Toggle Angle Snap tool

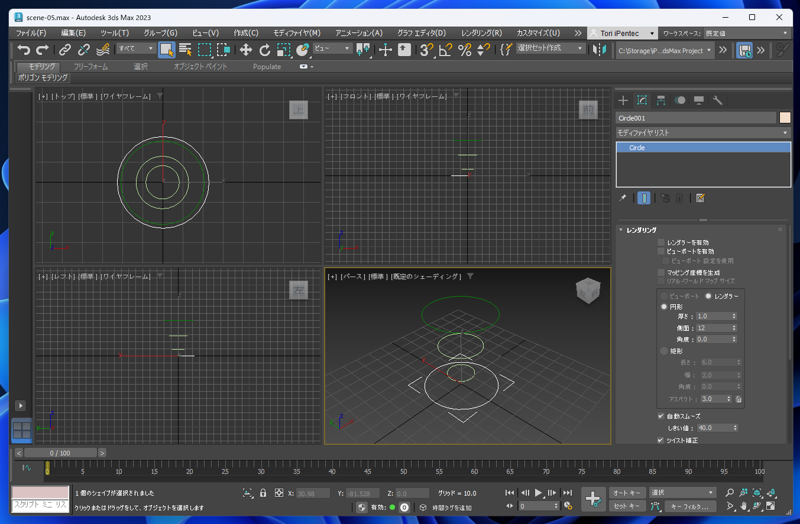(x=445, y=49)
